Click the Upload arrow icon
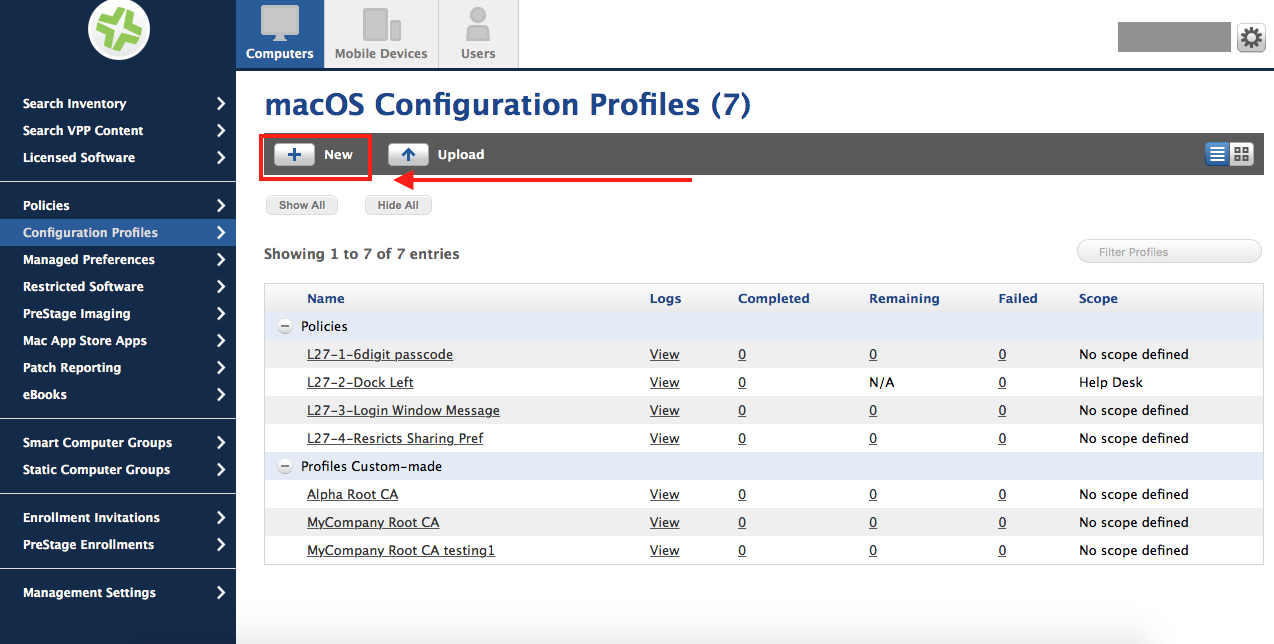This screenshot has width=1274, height=644. 408,155
